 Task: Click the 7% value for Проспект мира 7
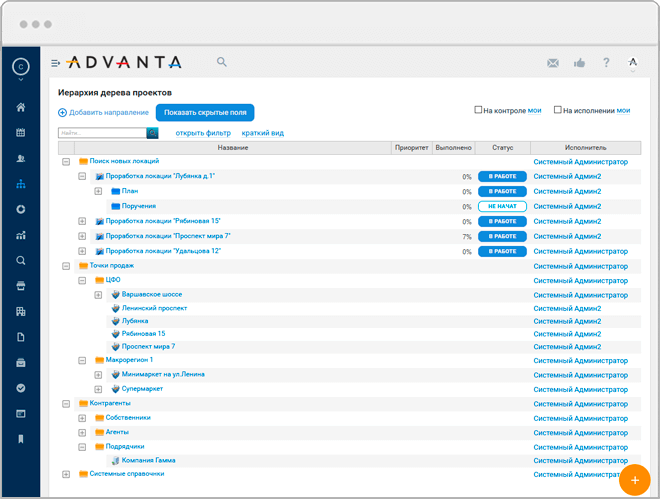[x=467, y=237]
